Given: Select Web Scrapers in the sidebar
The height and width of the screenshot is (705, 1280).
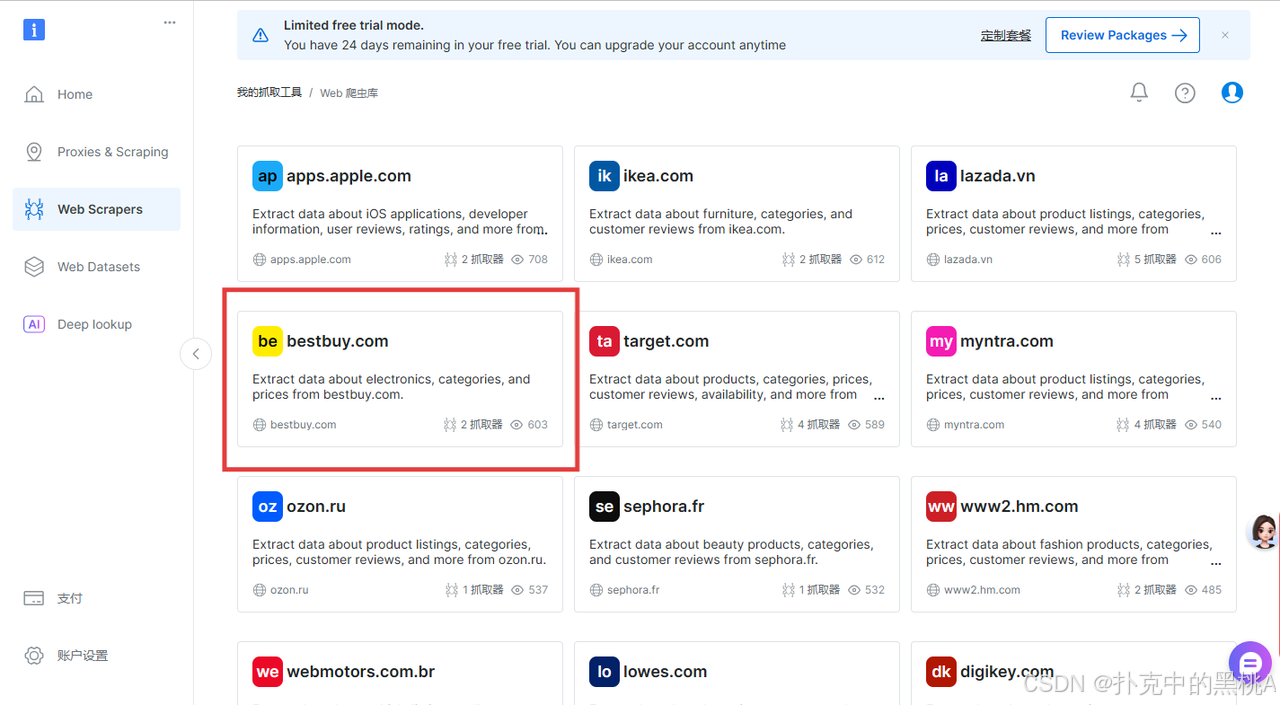Looking at the screenshot, I should pyautogui.click(x=97, y=209).
